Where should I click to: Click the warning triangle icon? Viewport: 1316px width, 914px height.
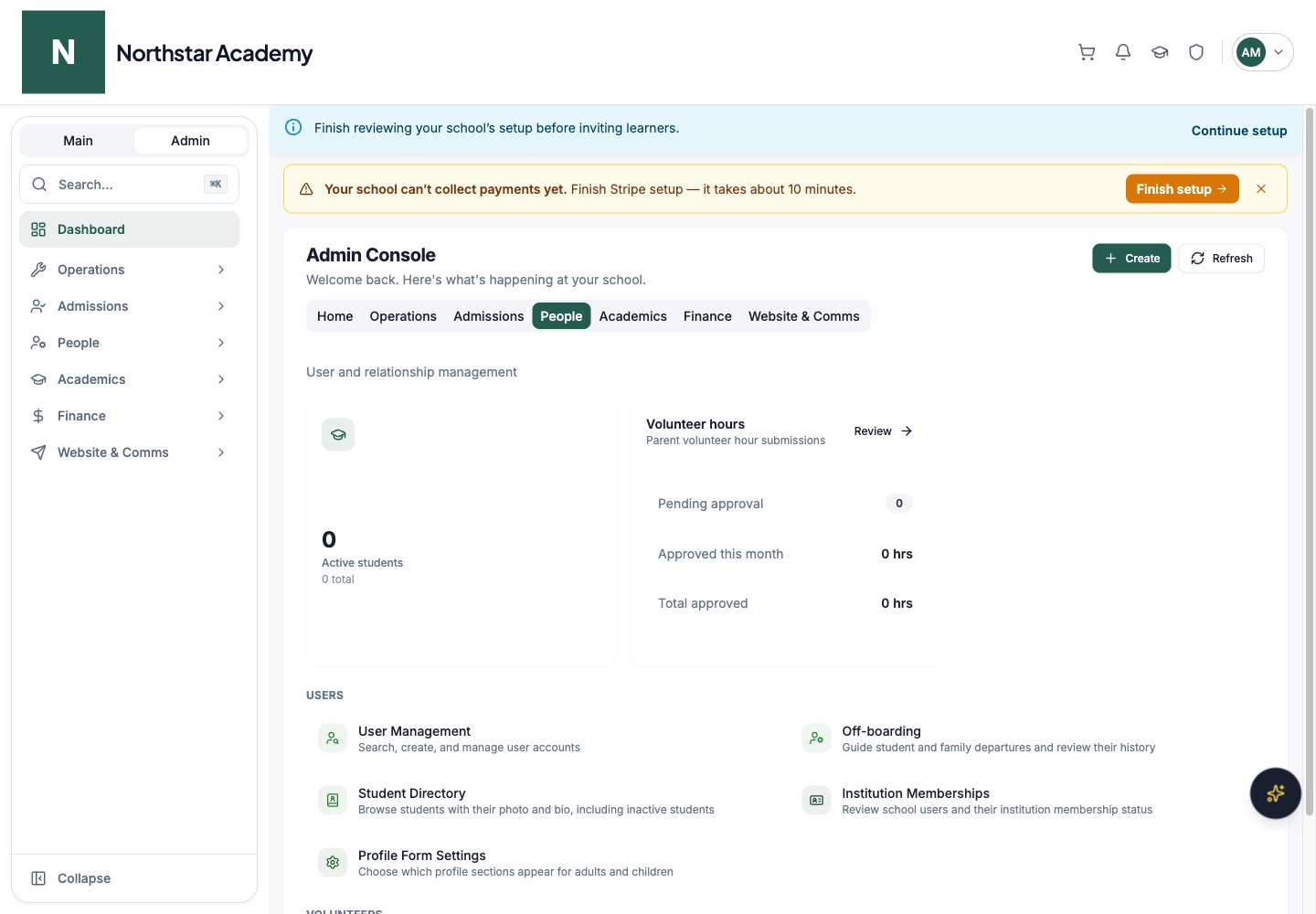[306, 189]
